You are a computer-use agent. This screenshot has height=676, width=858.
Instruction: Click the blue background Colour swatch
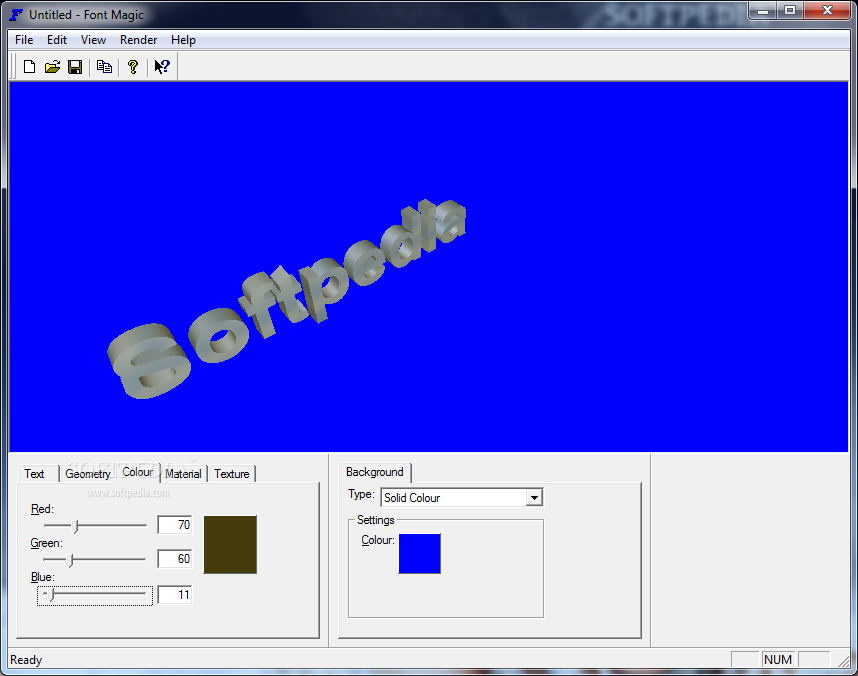coord(420,554)
